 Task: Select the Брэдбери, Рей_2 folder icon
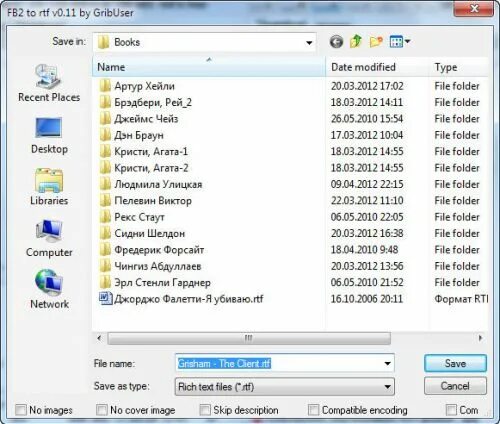point(105,102)
